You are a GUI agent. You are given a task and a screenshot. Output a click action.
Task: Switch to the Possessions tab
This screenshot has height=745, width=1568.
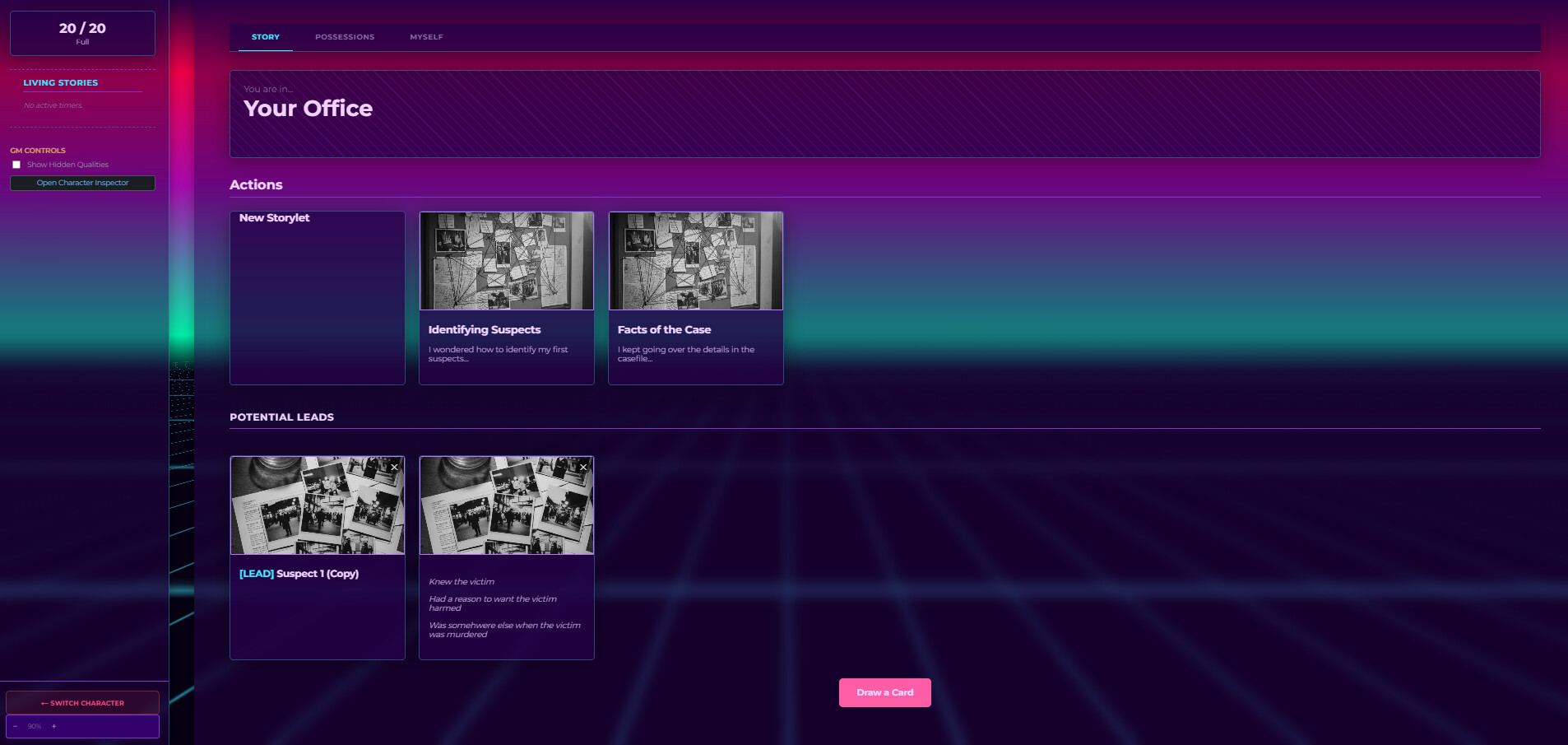tap(344, 37)
